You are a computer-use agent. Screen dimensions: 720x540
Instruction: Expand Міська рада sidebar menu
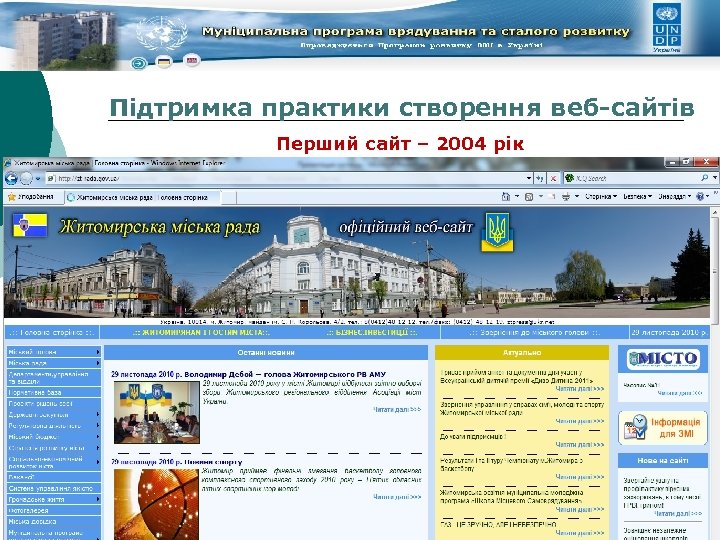click(x=54, y=363)
